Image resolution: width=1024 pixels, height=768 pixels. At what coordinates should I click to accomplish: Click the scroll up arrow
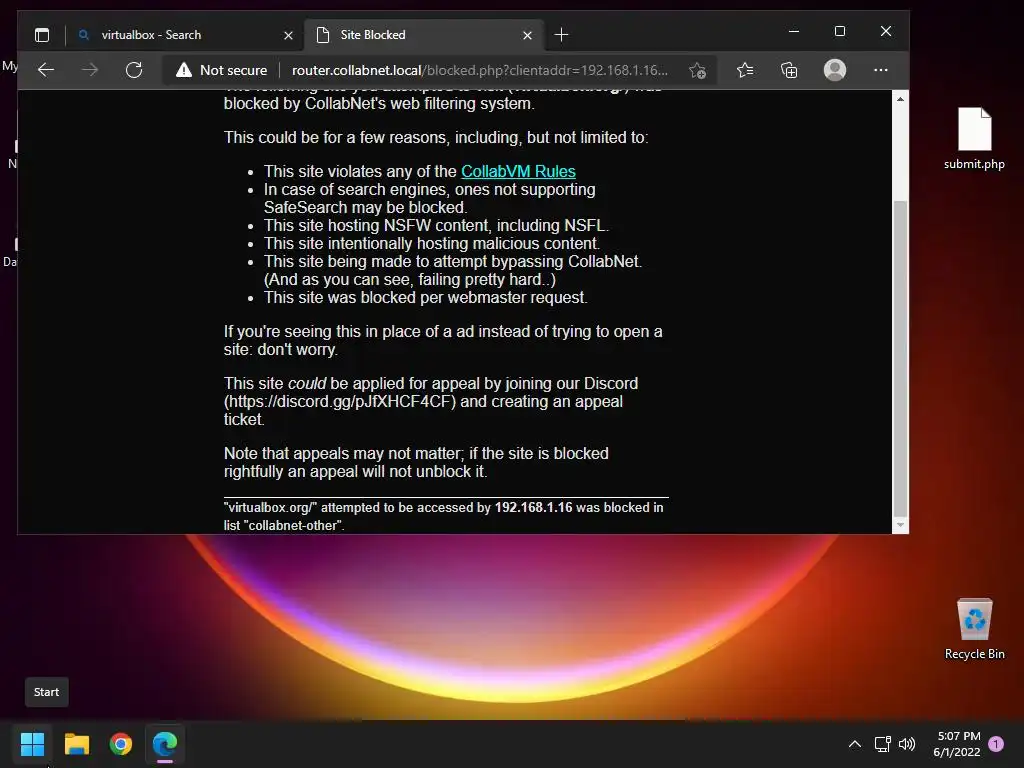click(x=901, y=99)
